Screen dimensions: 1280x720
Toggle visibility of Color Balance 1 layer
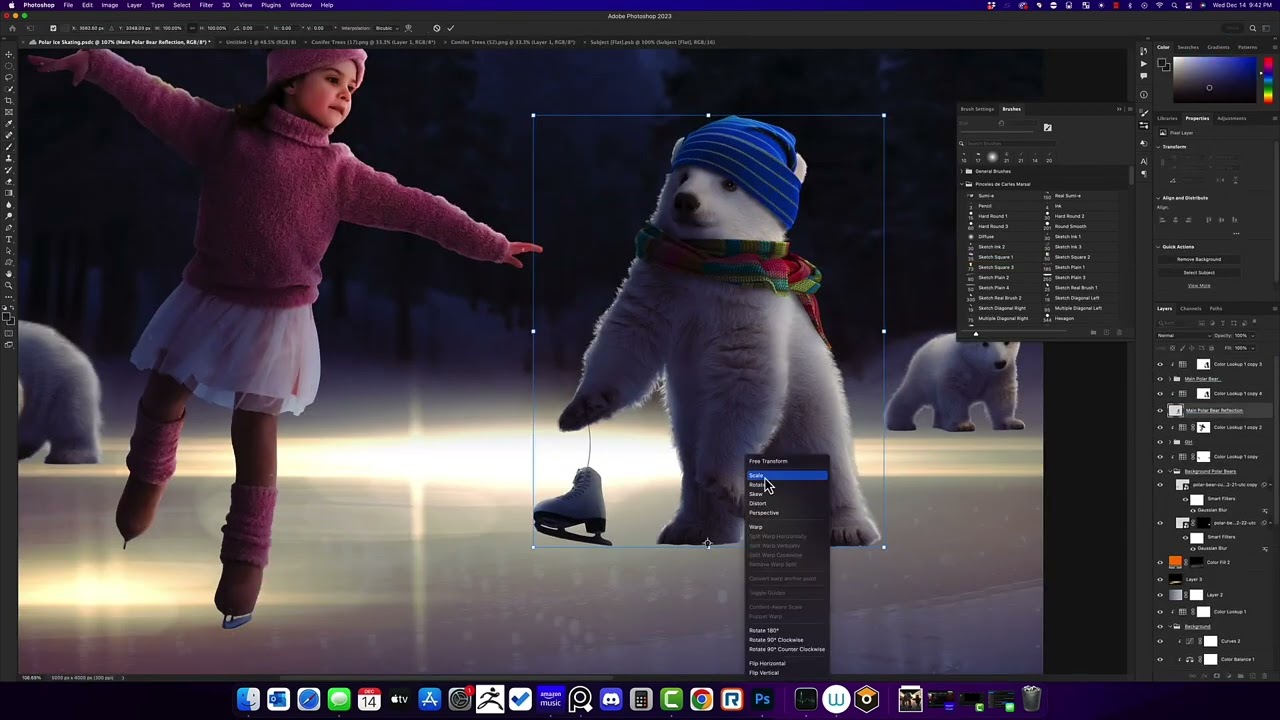coord(1160,659)
